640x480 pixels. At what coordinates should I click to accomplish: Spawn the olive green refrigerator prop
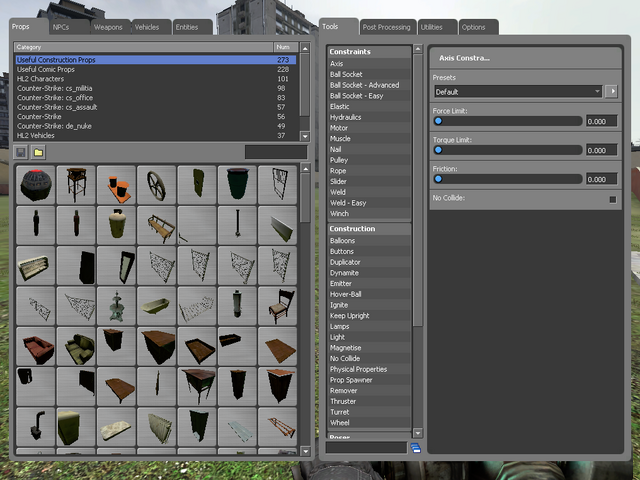coord(76,427)
